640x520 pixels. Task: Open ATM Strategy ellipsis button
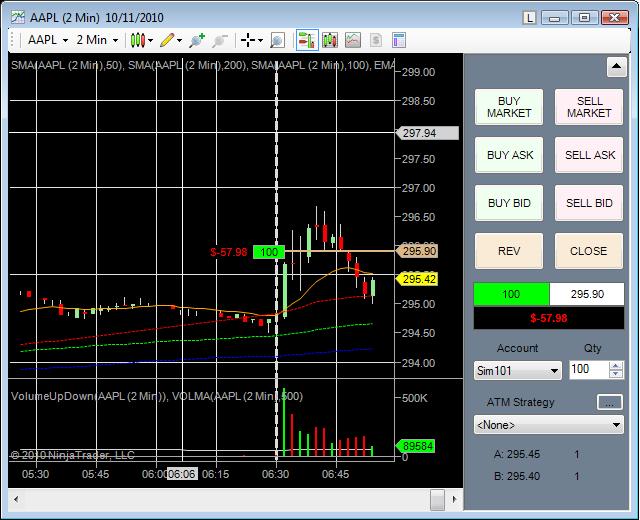(609, 402)
